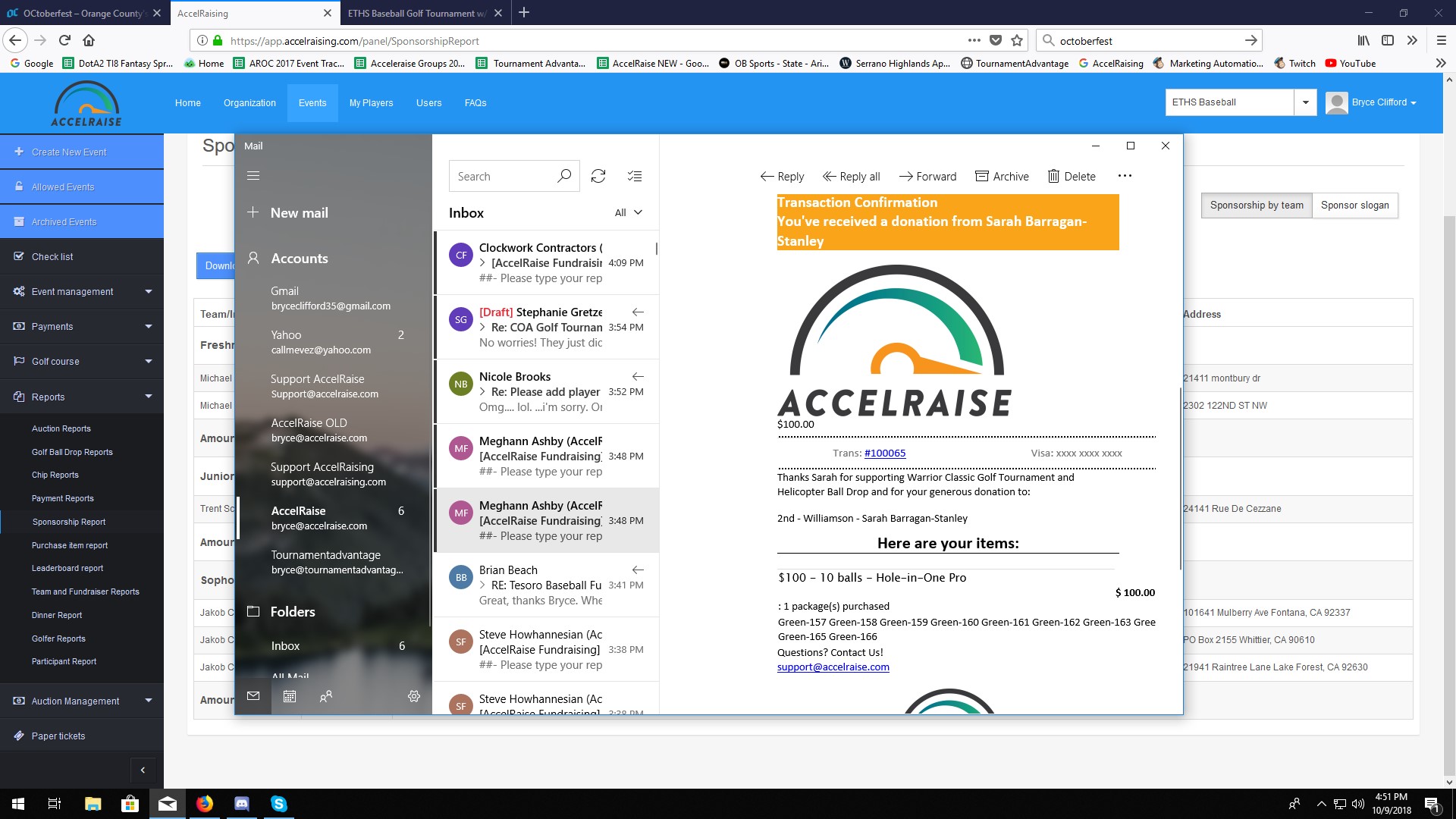Click the Firefox search box with octoberfest

point(1149,40)
